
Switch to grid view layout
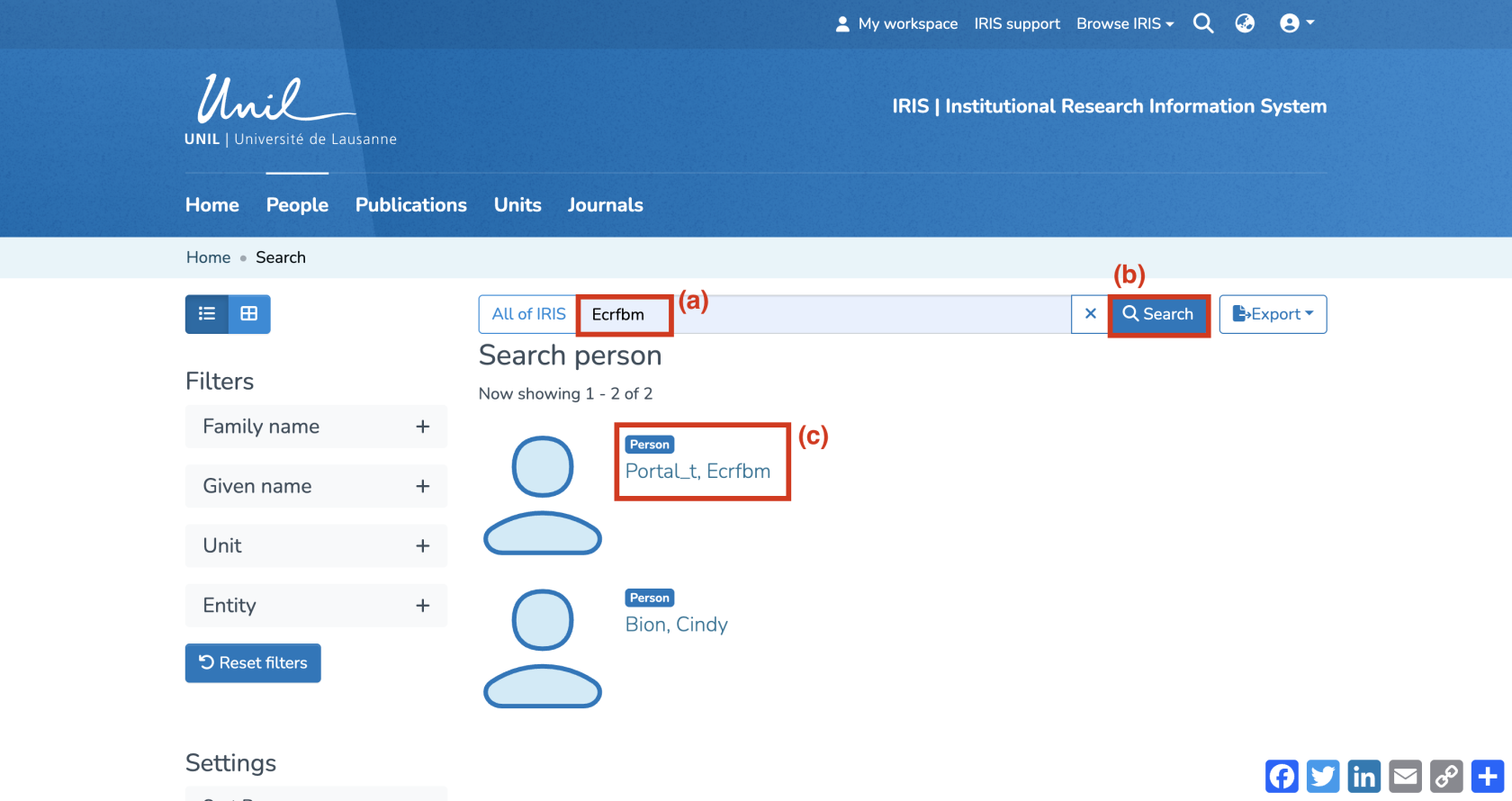point(249,314)
